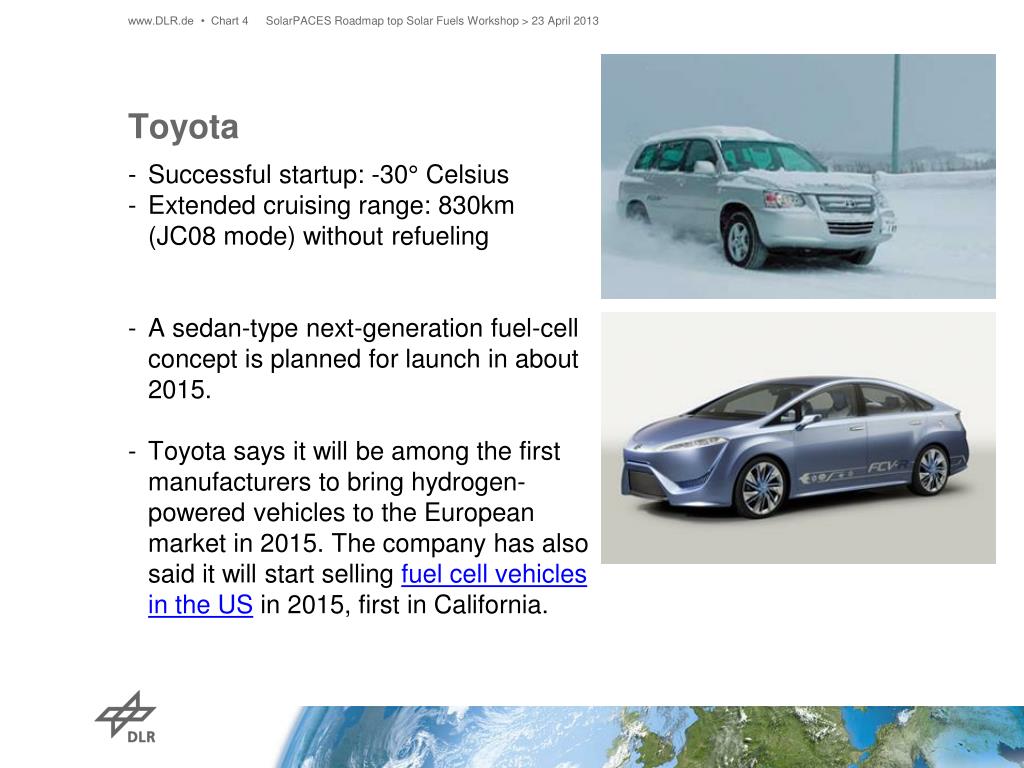The image size is (1024, 768).
Task: Select the snowy Toyota SUV photo
Action: click(x=798, y=176)
